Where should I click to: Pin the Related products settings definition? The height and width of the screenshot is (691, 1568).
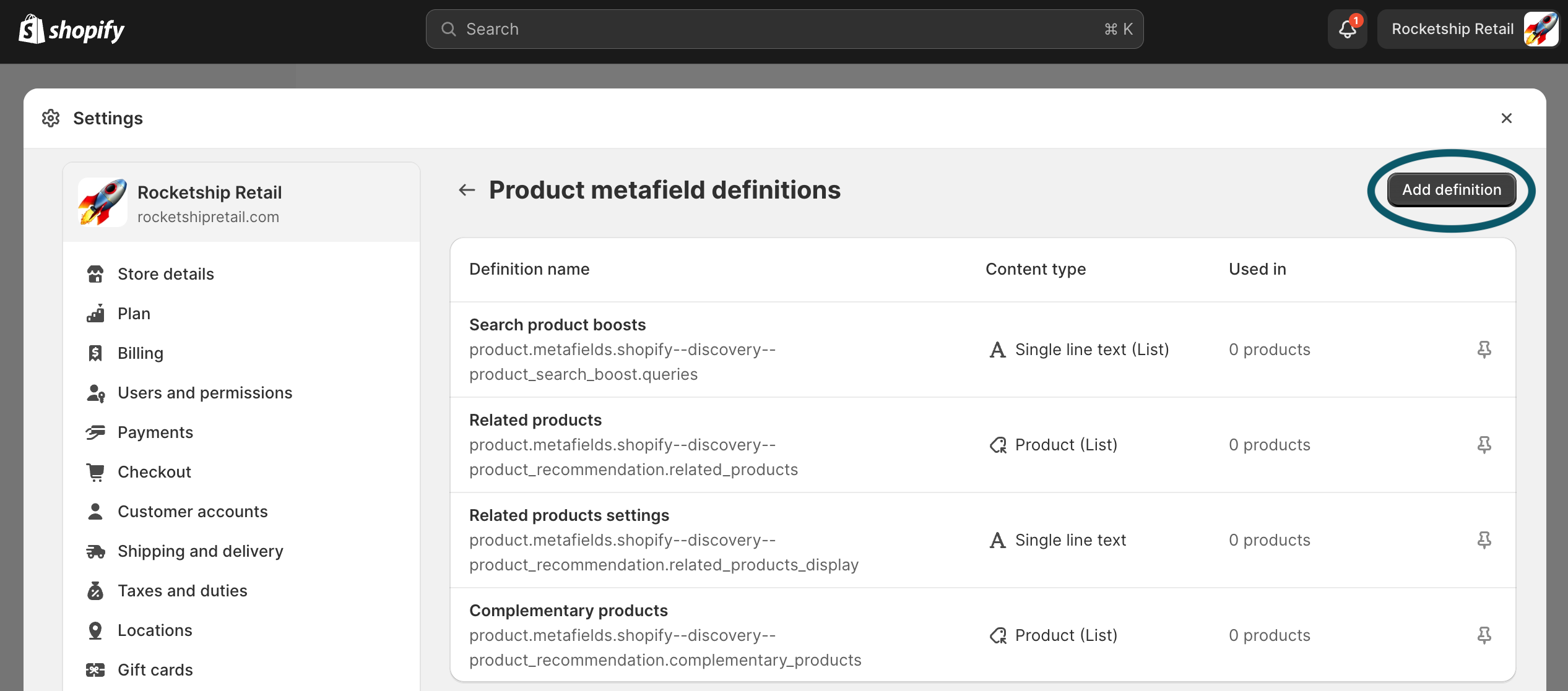click(1484, 540)
